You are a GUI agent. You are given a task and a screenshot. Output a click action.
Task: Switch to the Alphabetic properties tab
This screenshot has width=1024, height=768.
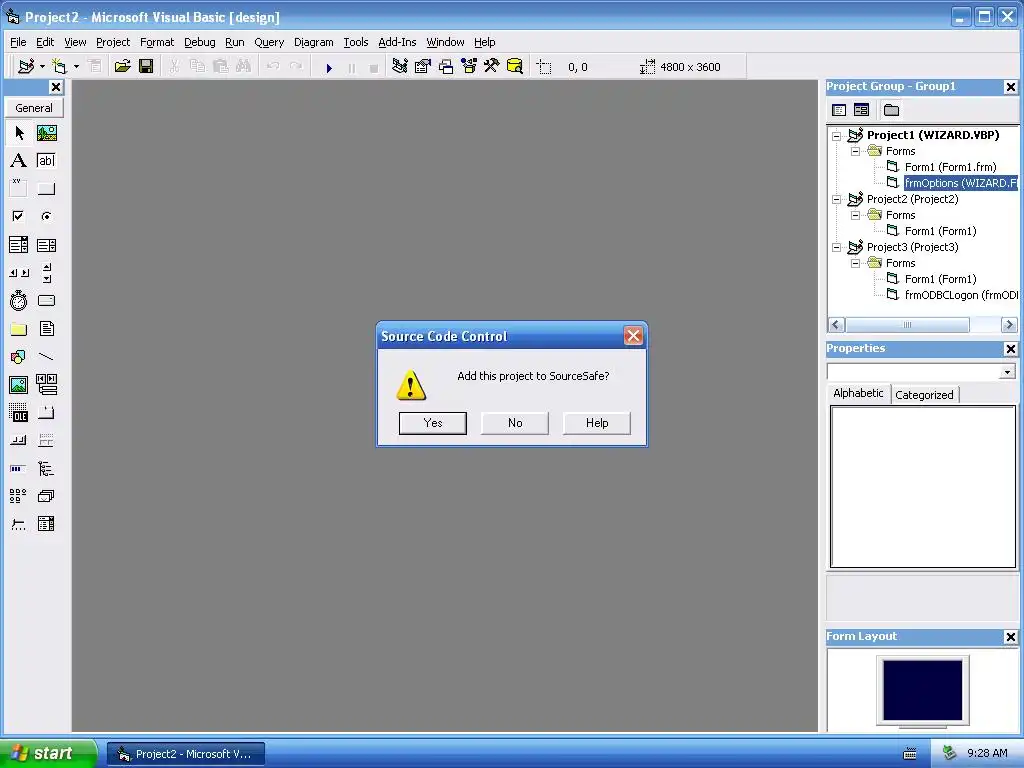858,393
